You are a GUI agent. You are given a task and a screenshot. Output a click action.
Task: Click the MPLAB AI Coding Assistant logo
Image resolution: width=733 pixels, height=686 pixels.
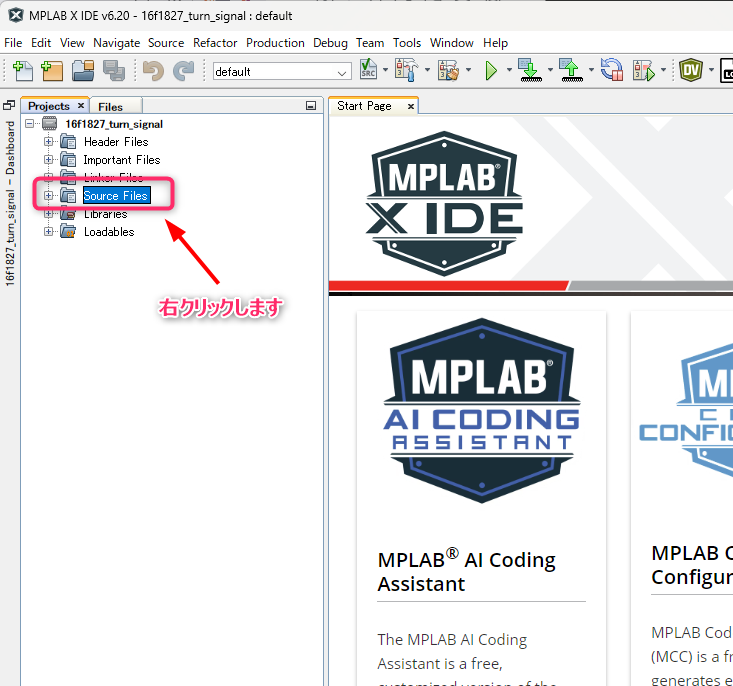481,411
